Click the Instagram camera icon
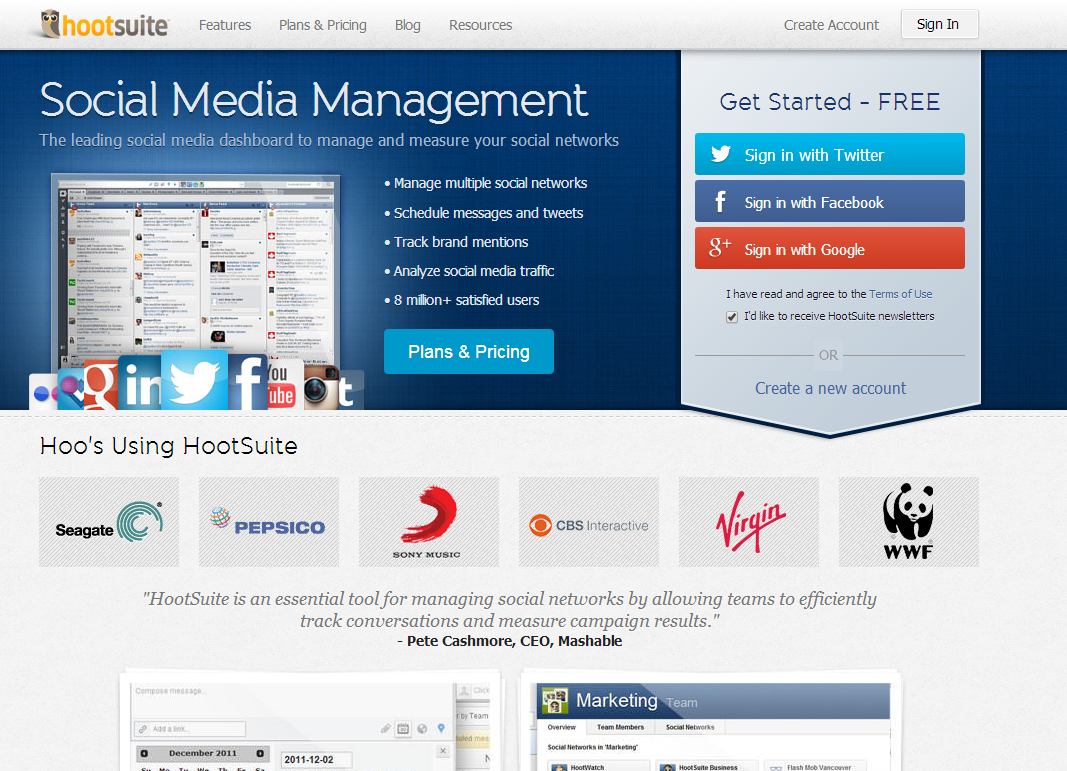 pyautogui.click(x=321, y=387)
